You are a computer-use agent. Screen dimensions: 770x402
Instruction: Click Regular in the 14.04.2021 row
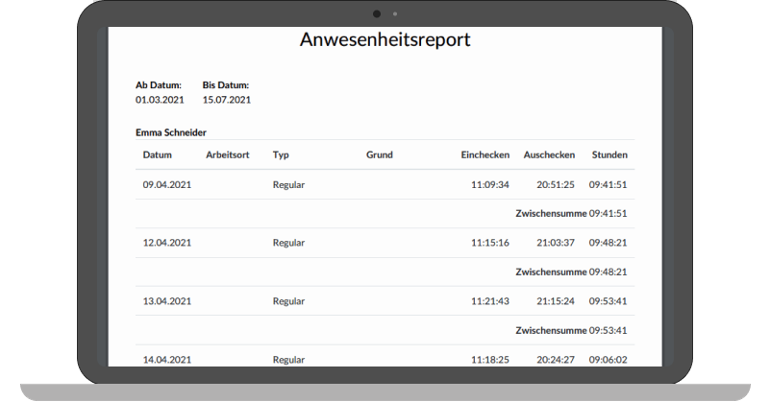[x=289, y=360]
